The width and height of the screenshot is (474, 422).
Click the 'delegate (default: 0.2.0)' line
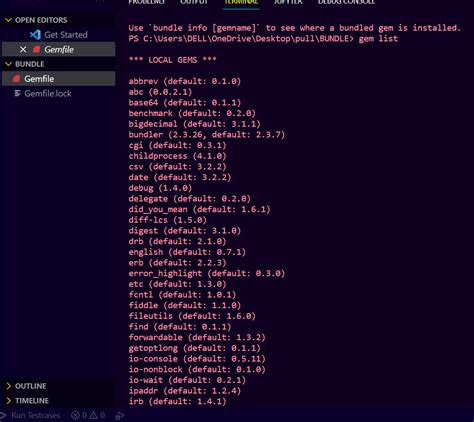point(190,199)
